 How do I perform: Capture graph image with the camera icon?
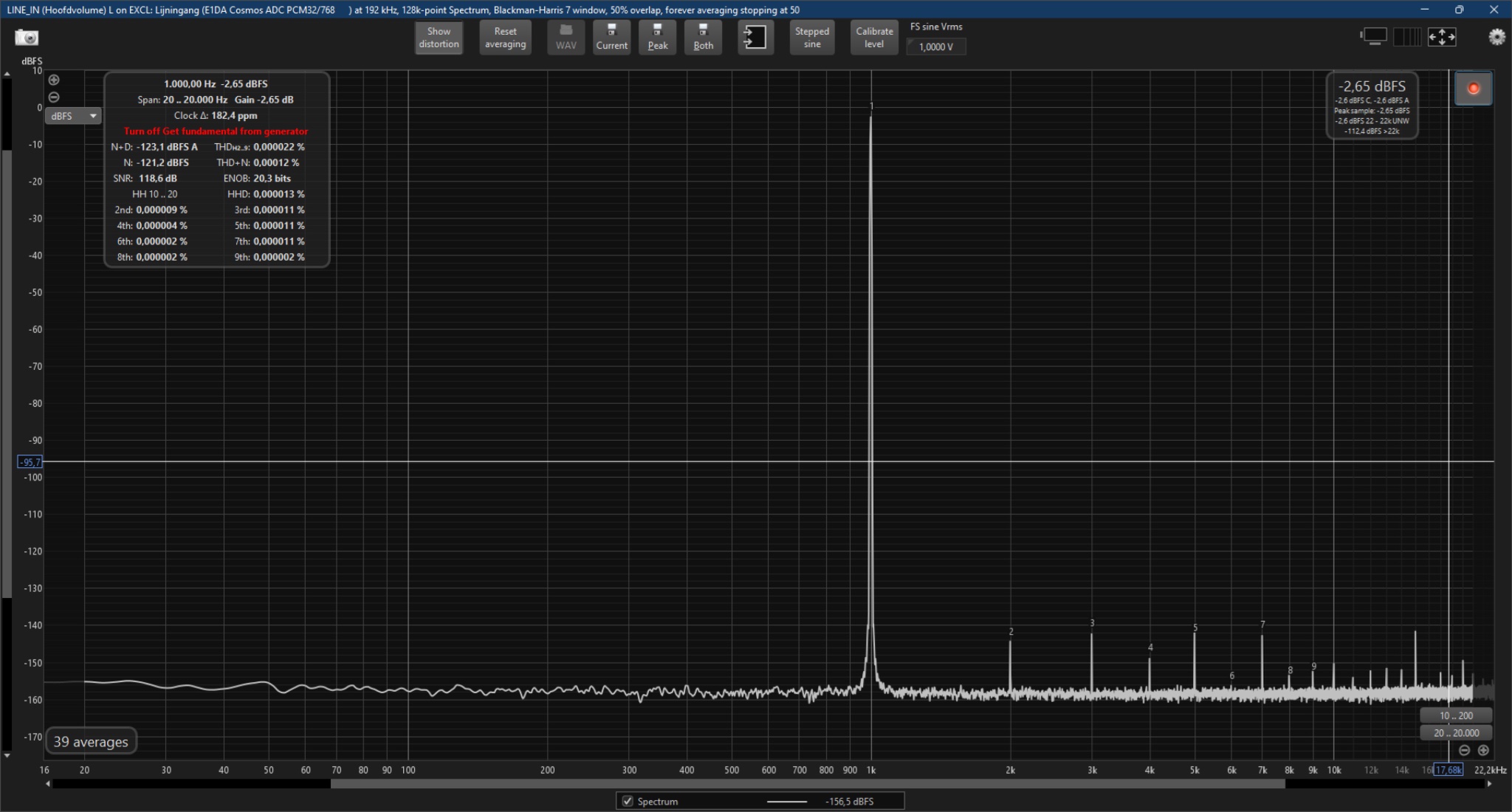click(27, 37)
